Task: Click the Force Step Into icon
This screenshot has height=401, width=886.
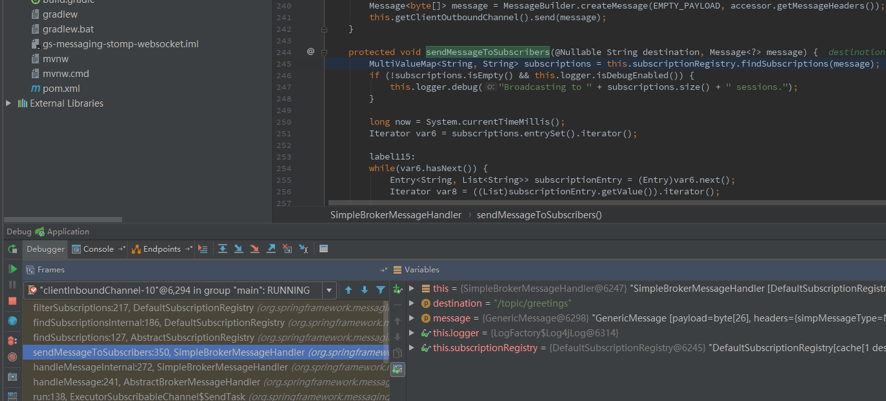Action: pos(254,249)
